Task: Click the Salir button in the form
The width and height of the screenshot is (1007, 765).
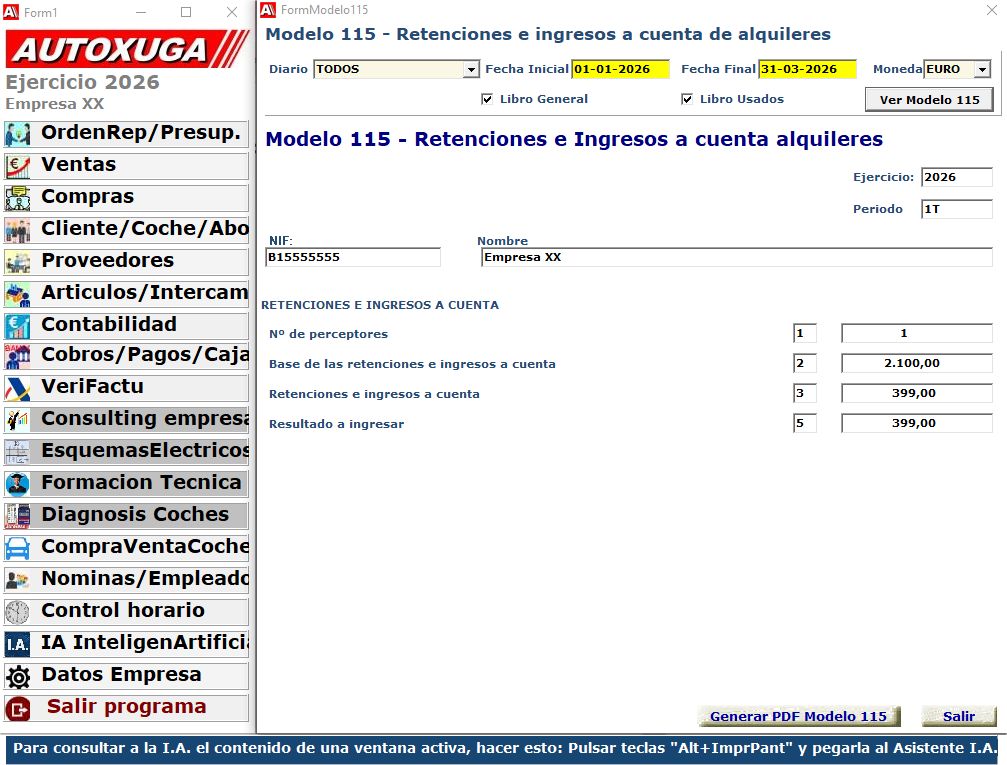Action: 958,717
